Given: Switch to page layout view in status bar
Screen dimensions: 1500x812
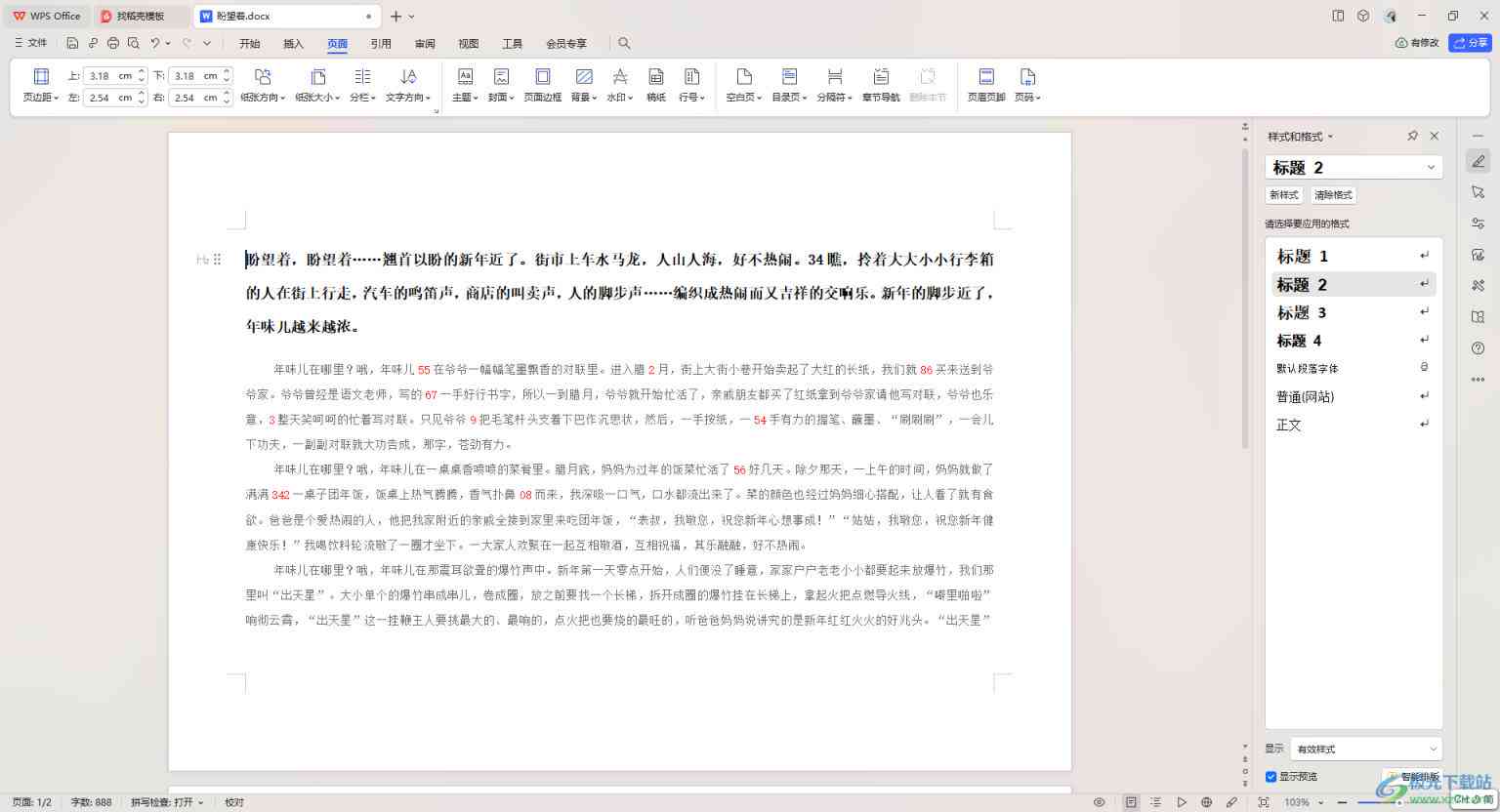Looking at the screenshot, I should pos(1131,802).
